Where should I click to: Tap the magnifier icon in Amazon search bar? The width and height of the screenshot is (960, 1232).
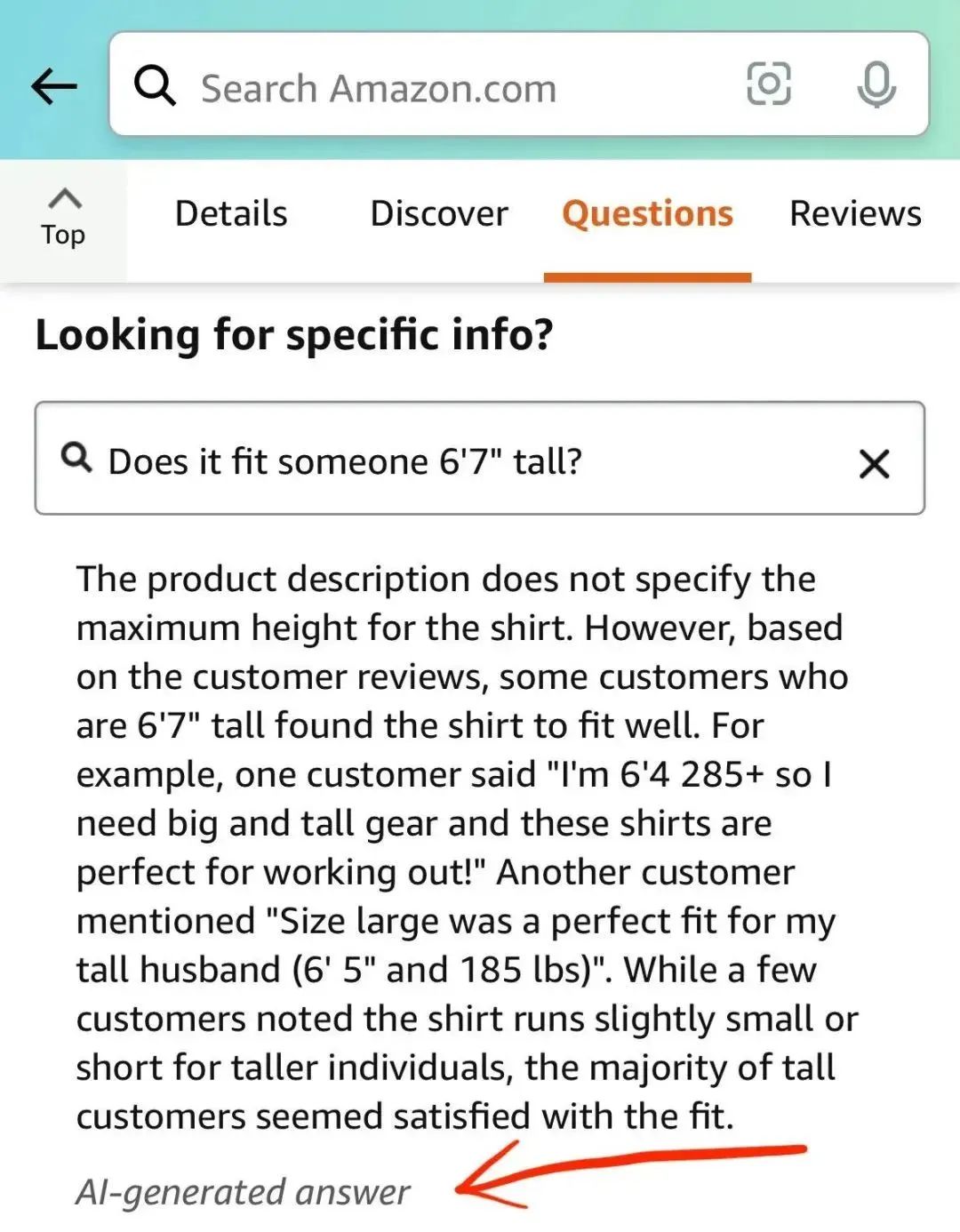(155, 86)
